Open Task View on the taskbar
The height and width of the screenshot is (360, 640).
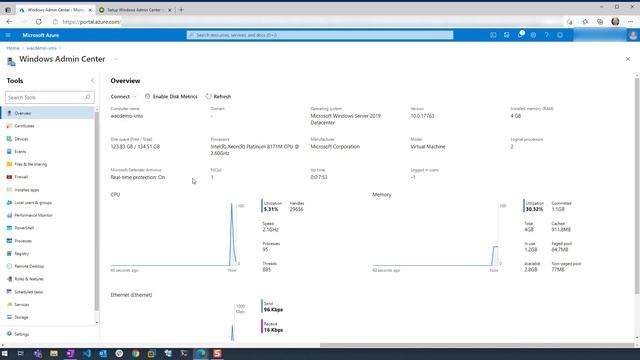point(20,353)
